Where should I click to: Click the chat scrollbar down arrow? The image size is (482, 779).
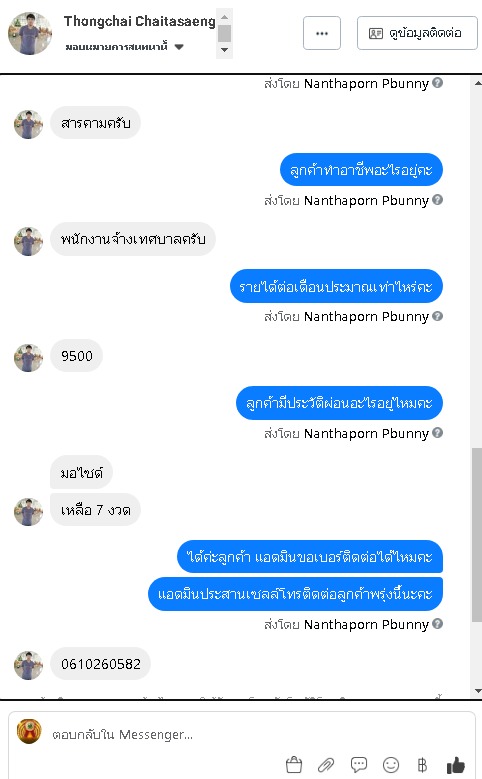(x=477, y=691)
